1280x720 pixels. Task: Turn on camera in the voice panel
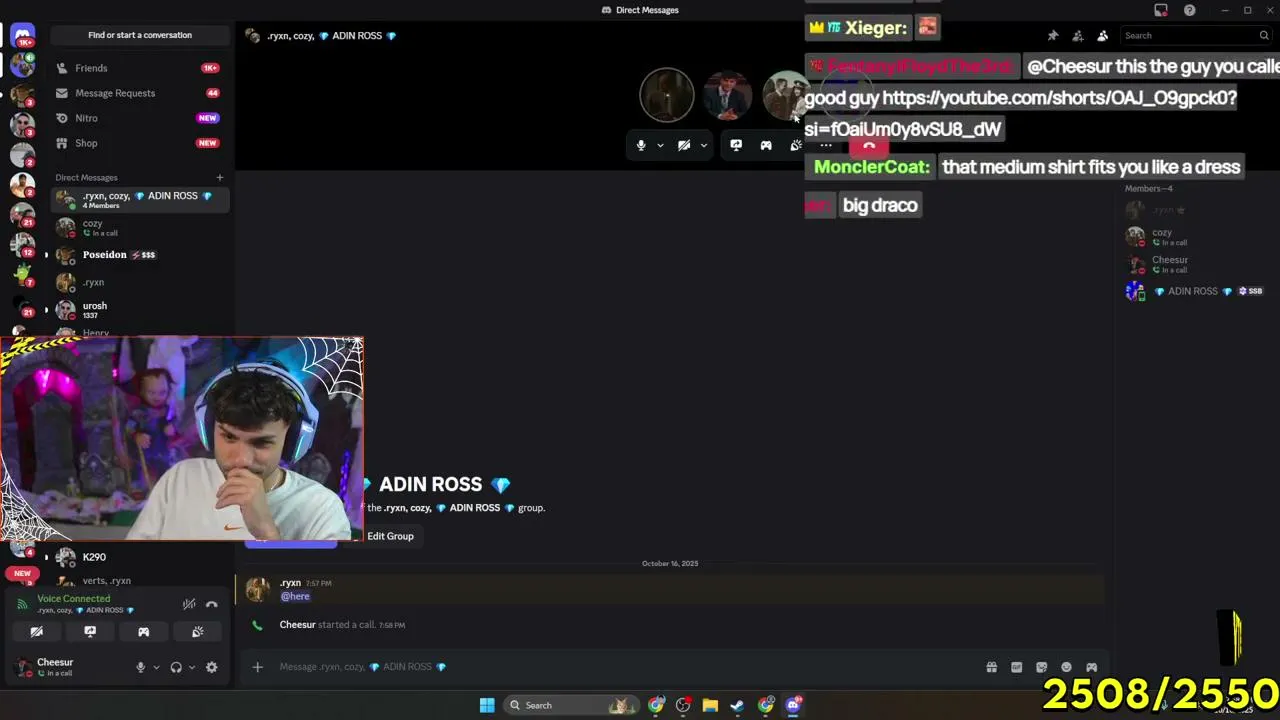37,632
